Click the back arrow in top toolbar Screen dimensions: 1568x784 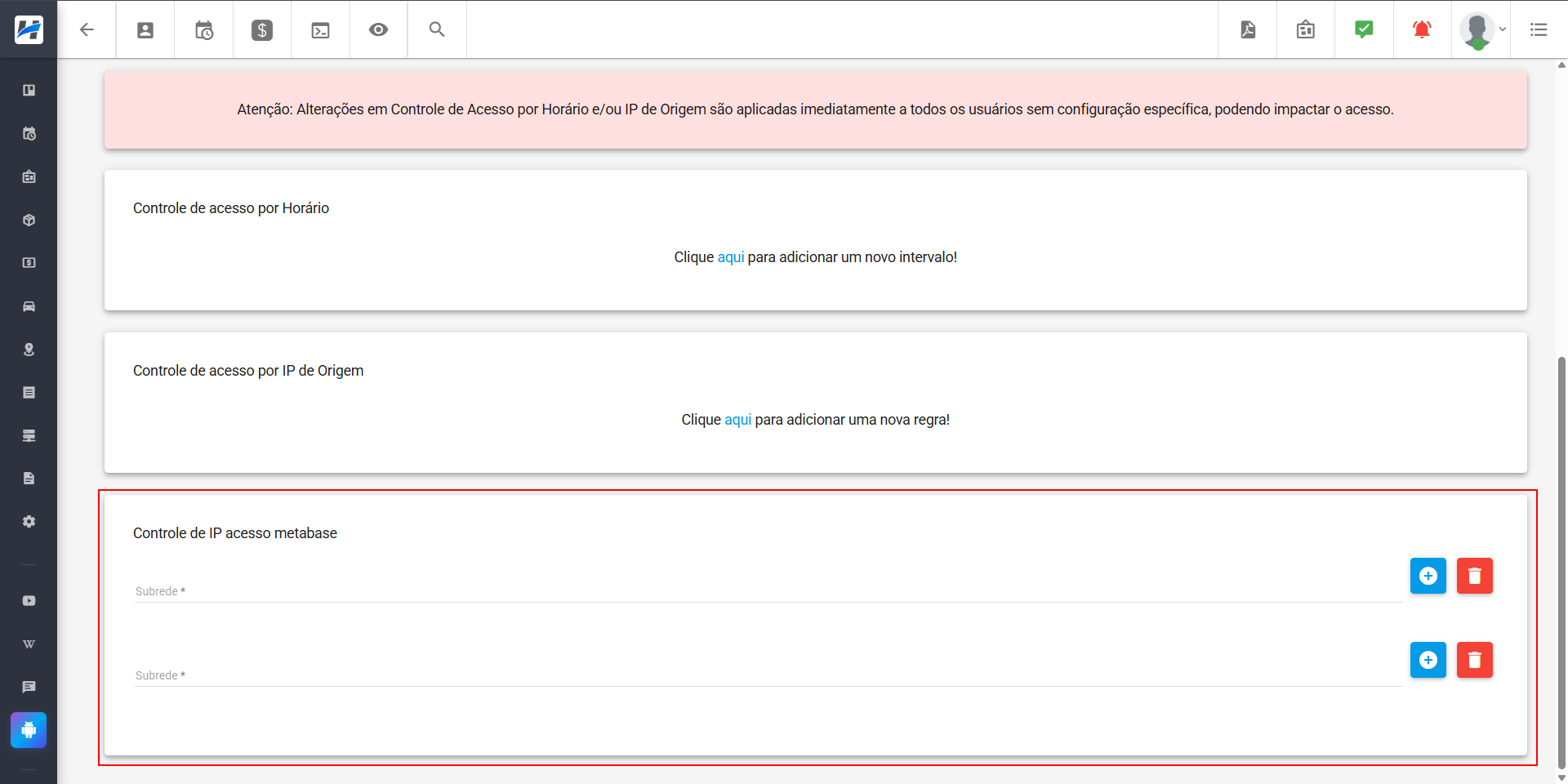point(87,30)
